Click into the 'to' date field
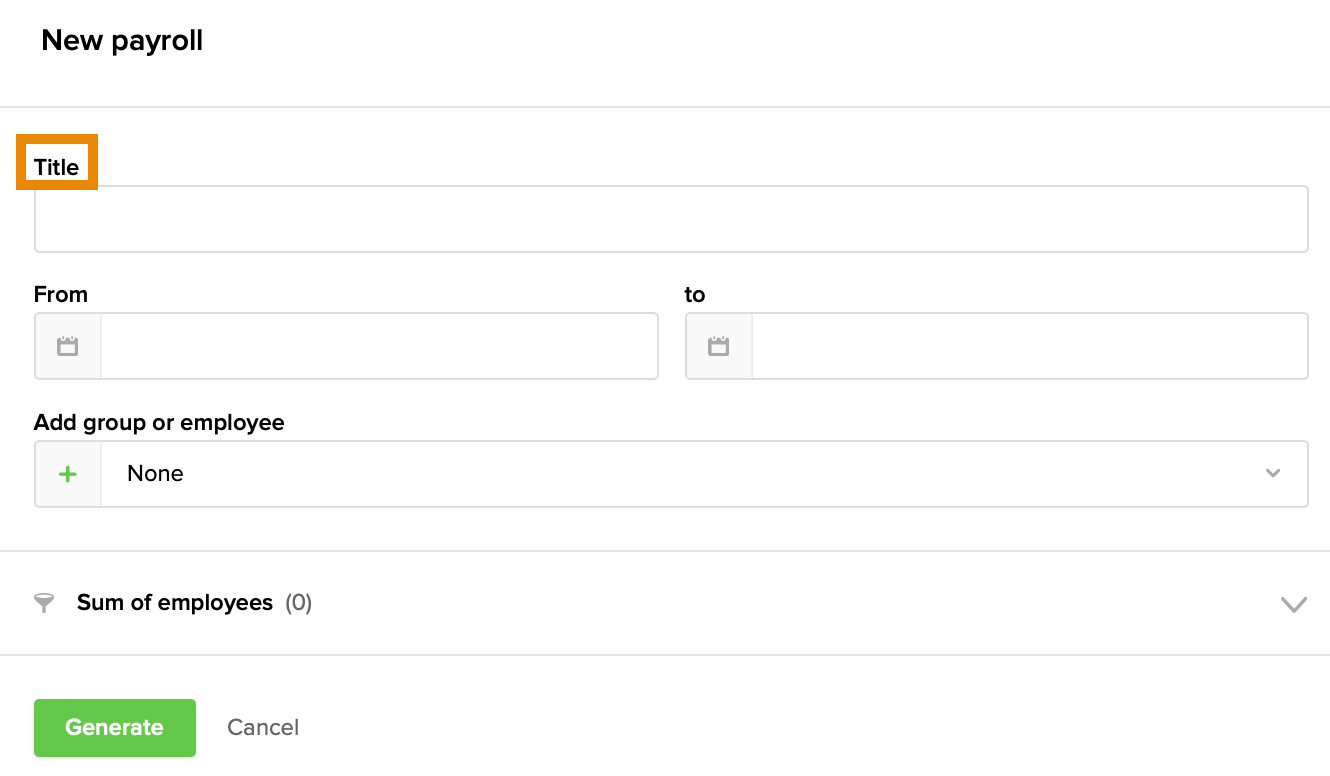Screen dimensions: 1330x776 pos(1029,346)
